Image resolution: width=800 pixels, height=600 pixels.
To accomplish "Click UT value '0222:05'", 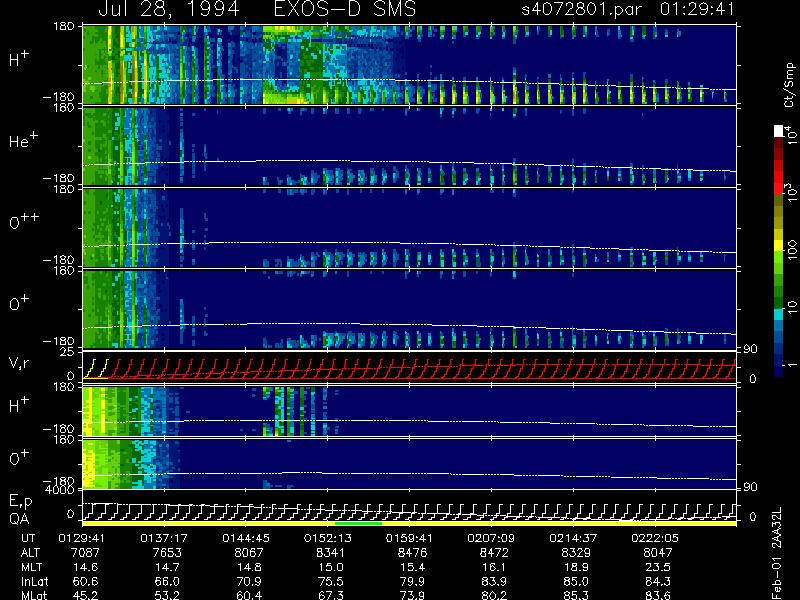I will point(655,538).
